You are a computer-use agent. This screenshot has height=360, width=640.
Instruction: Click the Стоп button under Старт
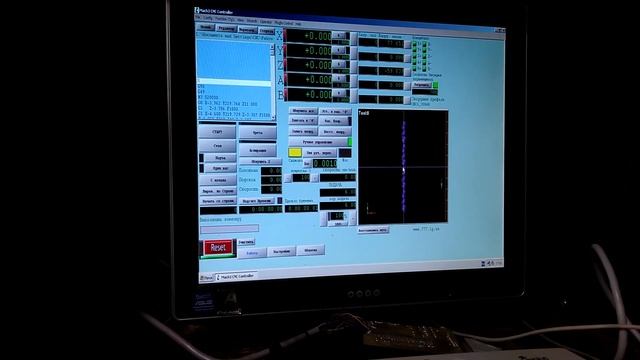(218, 146)
